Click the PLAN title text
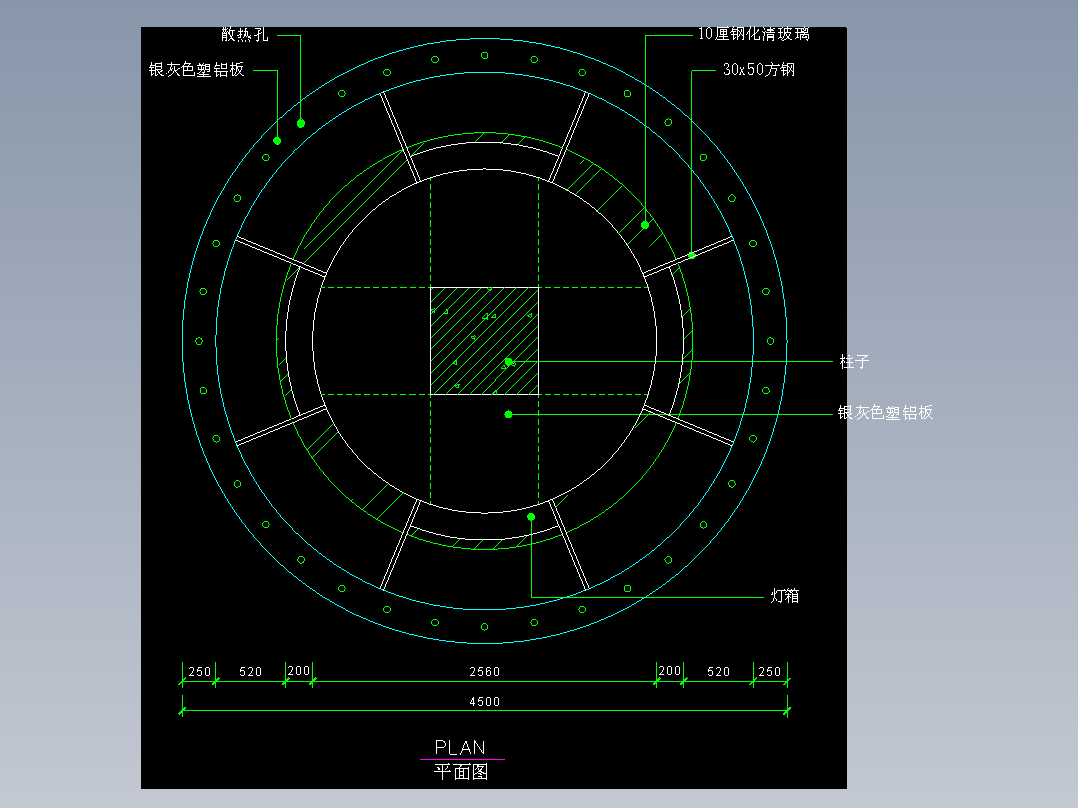The width and height of the screenshot is (1078, 808). (461, 747)
